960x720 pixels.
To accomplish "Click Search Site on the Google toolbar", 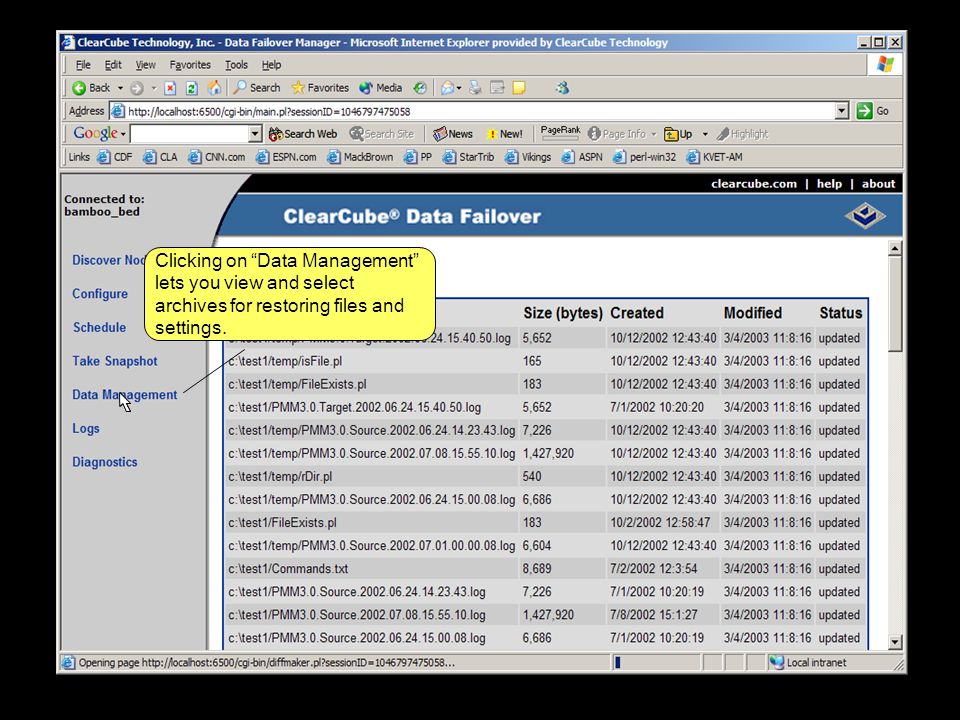I will (382, 134).
